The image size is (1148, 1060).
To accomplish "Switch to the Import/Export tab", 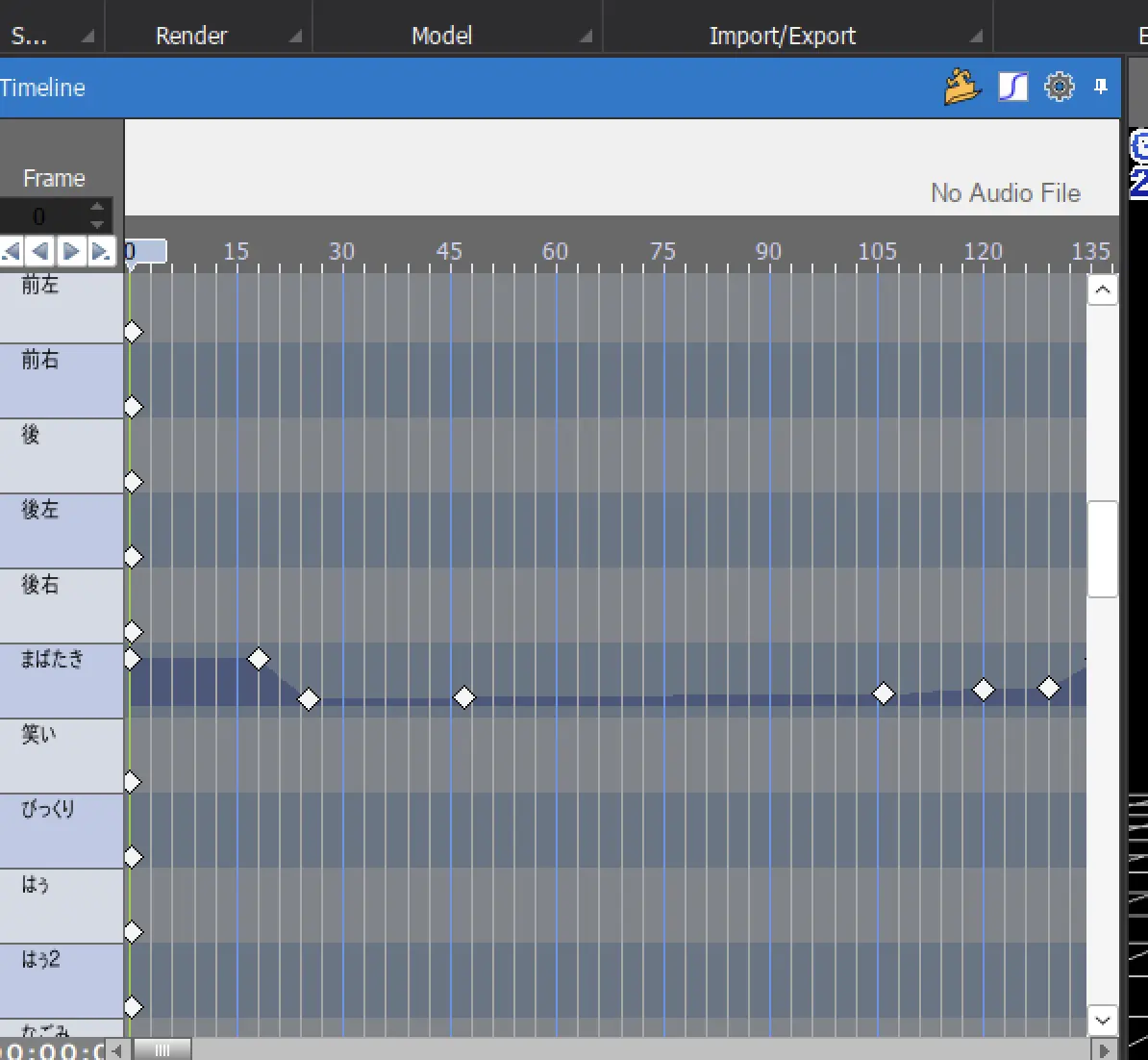I will point(782,36).
